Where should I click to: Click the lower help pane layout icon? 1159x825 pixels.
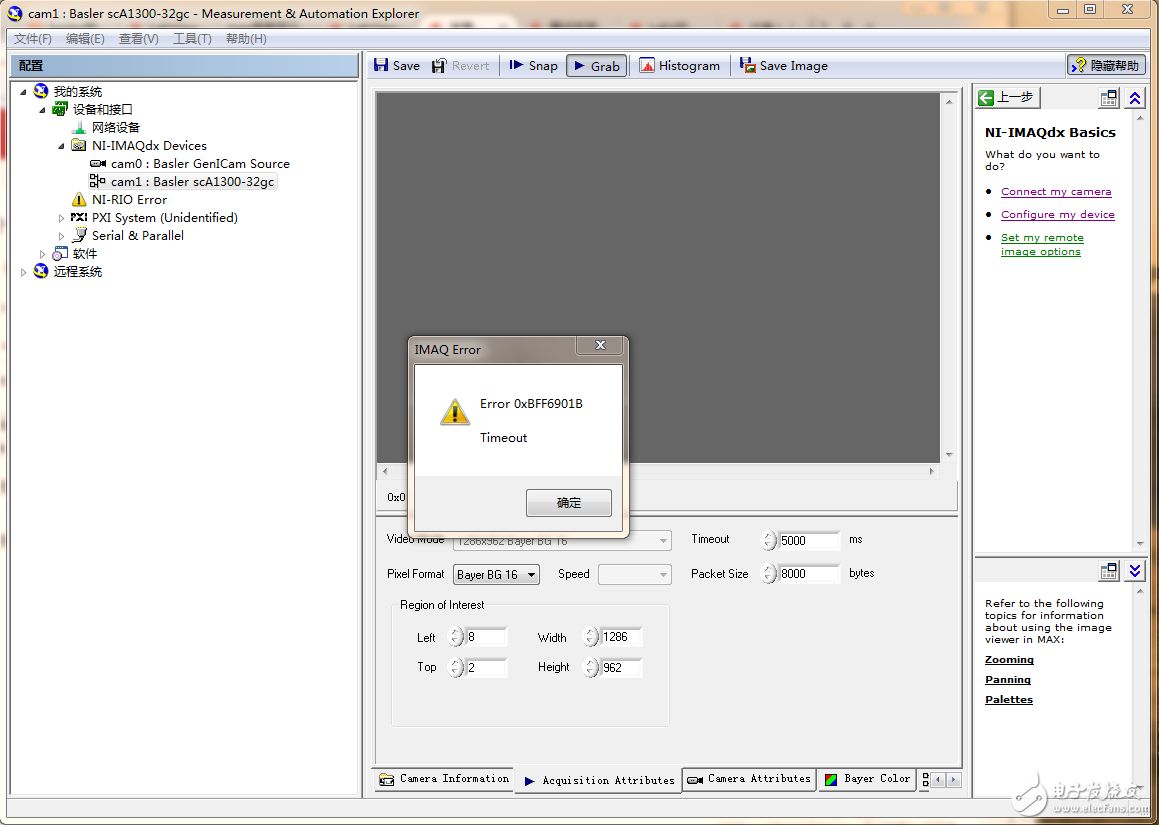pos(1108,570)
